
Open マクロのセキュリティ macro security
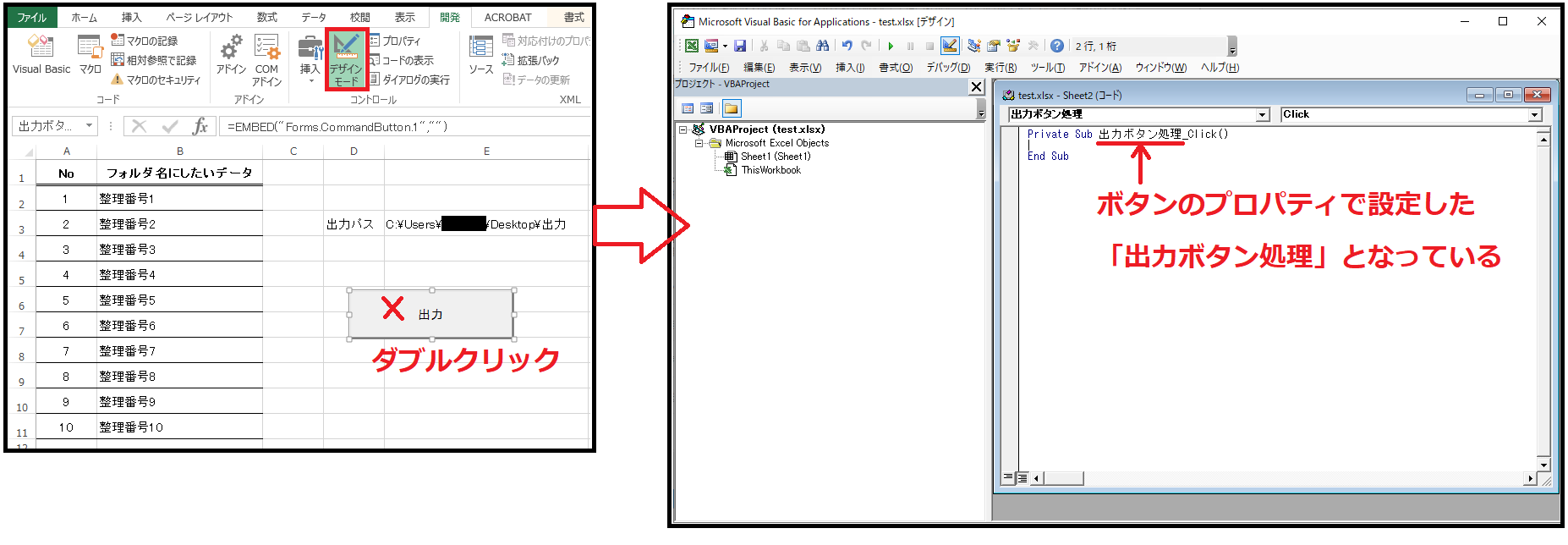coord(156,80)
